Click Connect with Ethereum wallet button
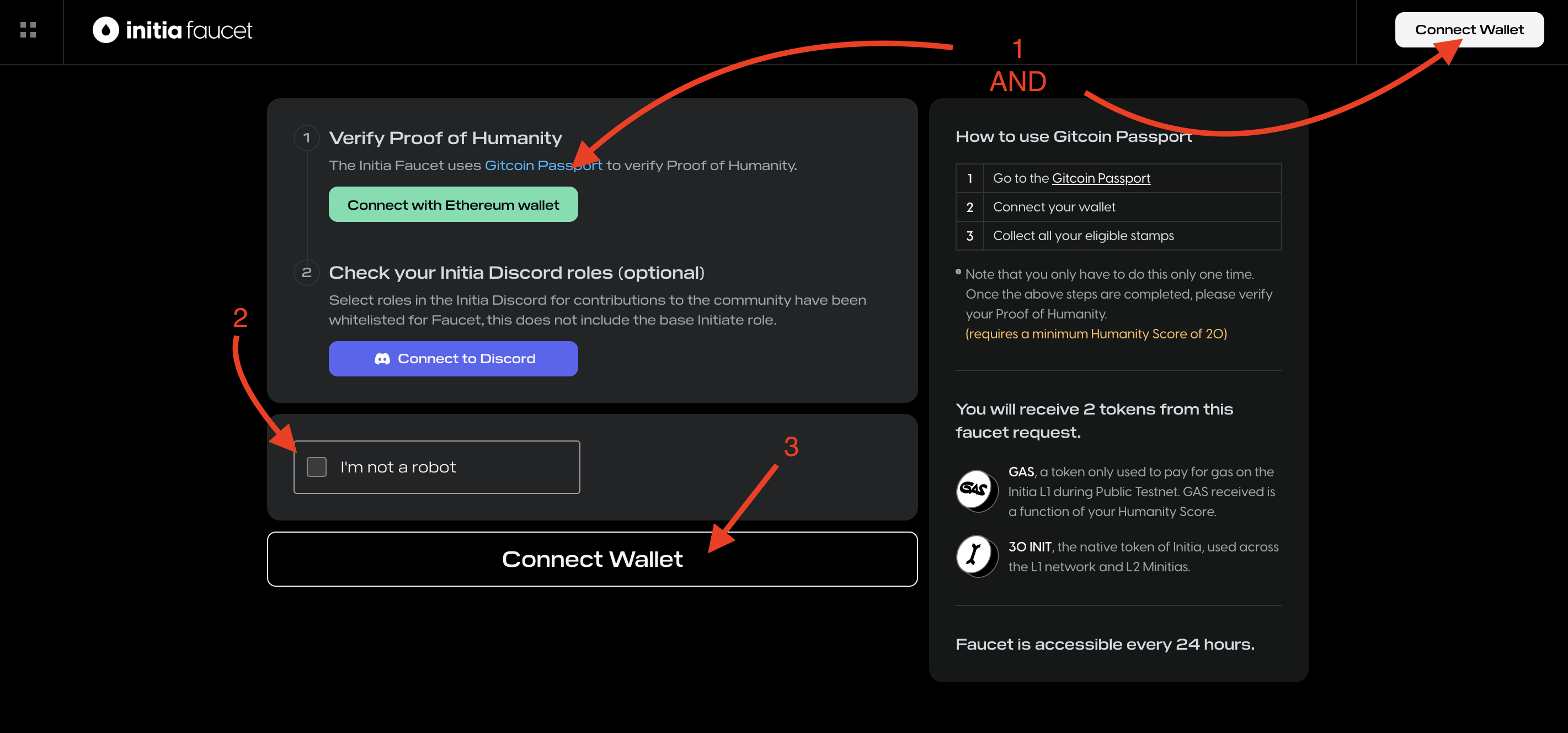The width and height of the screenshot is (1568, 733). (x=453, y=204)
